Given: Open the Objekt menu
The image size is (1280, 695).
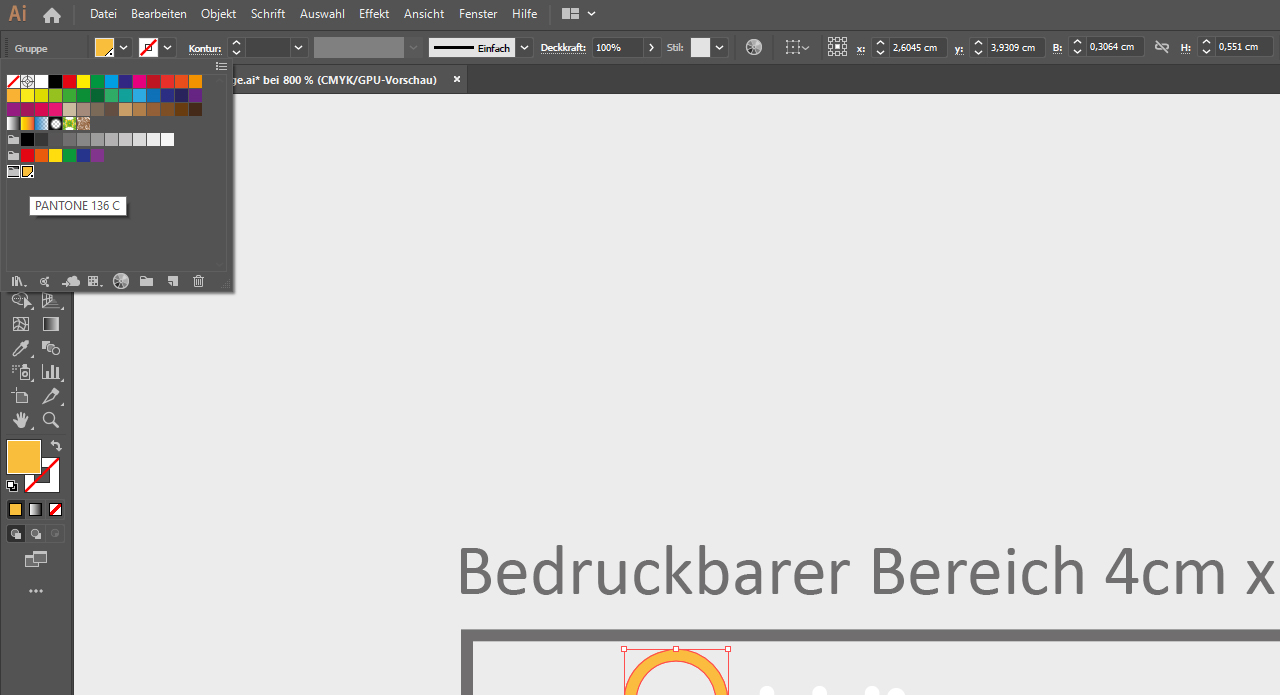Looking at the screenshot, I should 218,14.
